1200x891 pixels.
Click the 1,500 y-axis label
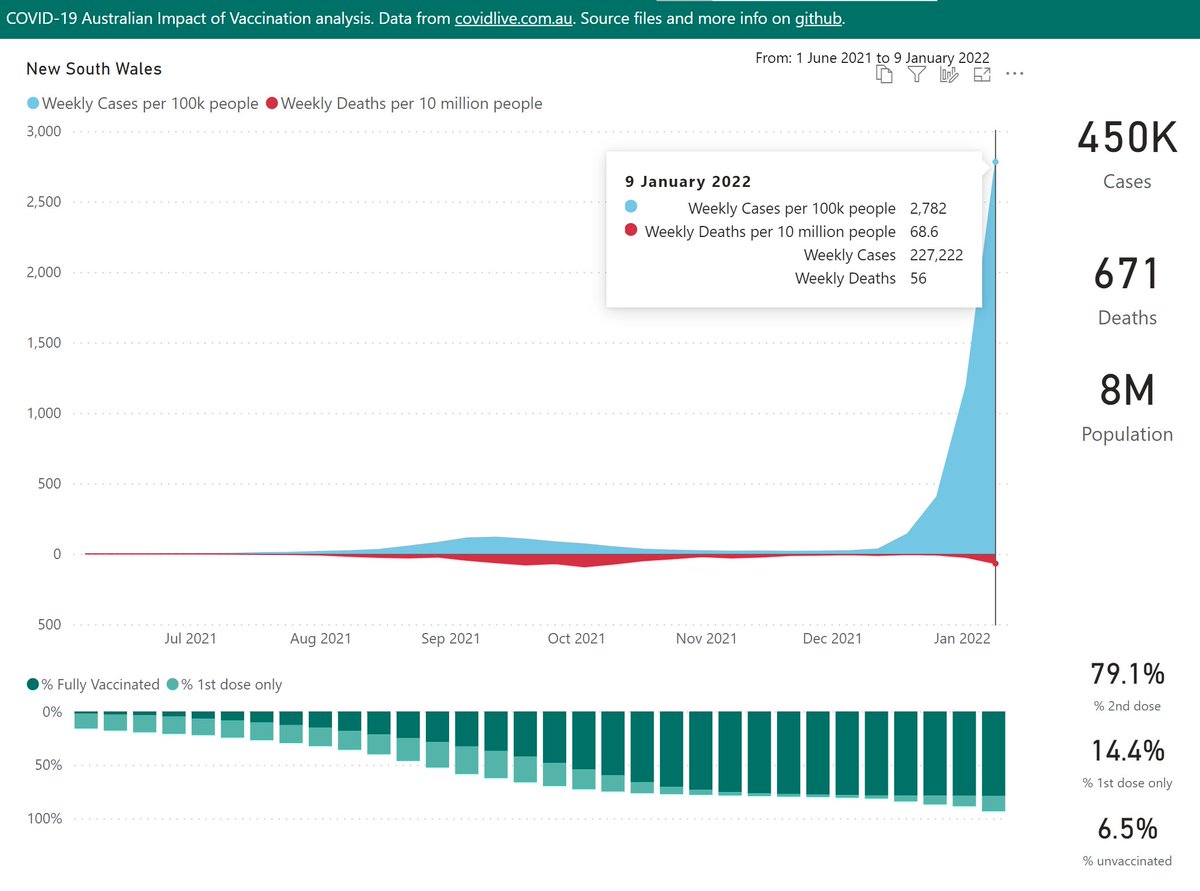[x=44, y=343]
